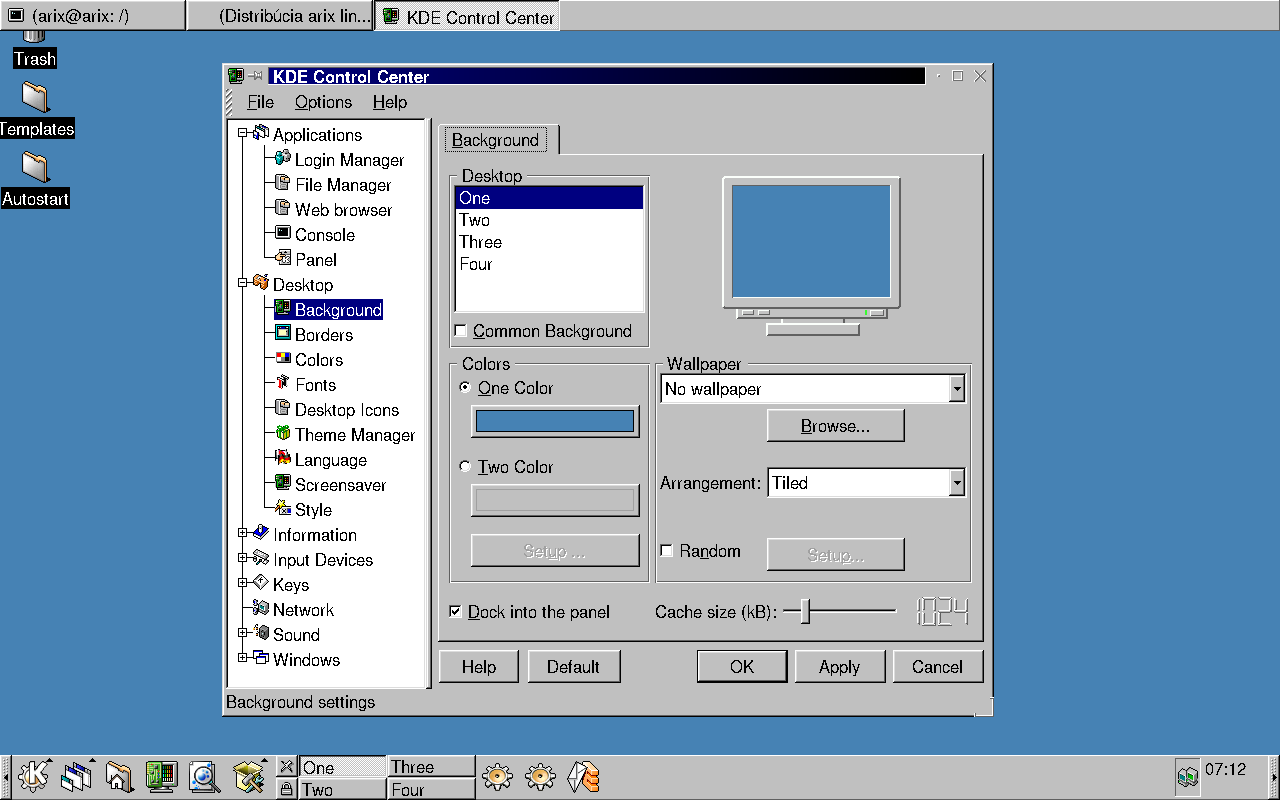Open the Help menu in menu bar
1280x800 pixels.
click(x=390, y=102)
